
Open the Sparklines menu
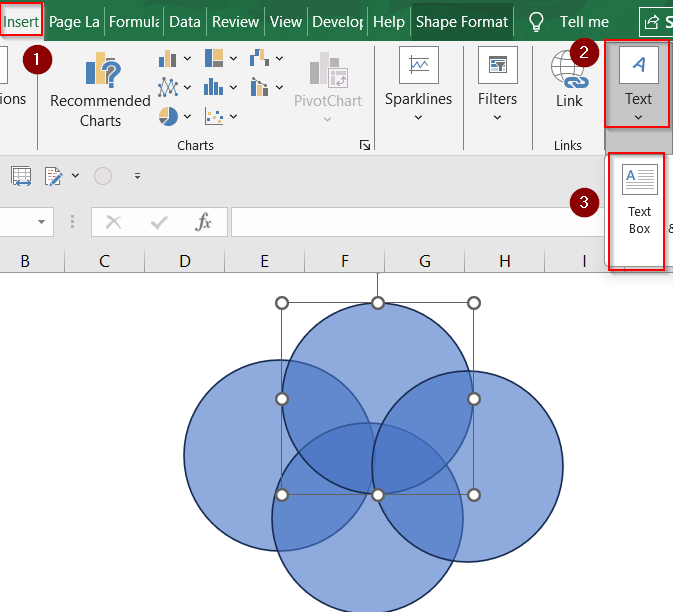tap(418, 85)
